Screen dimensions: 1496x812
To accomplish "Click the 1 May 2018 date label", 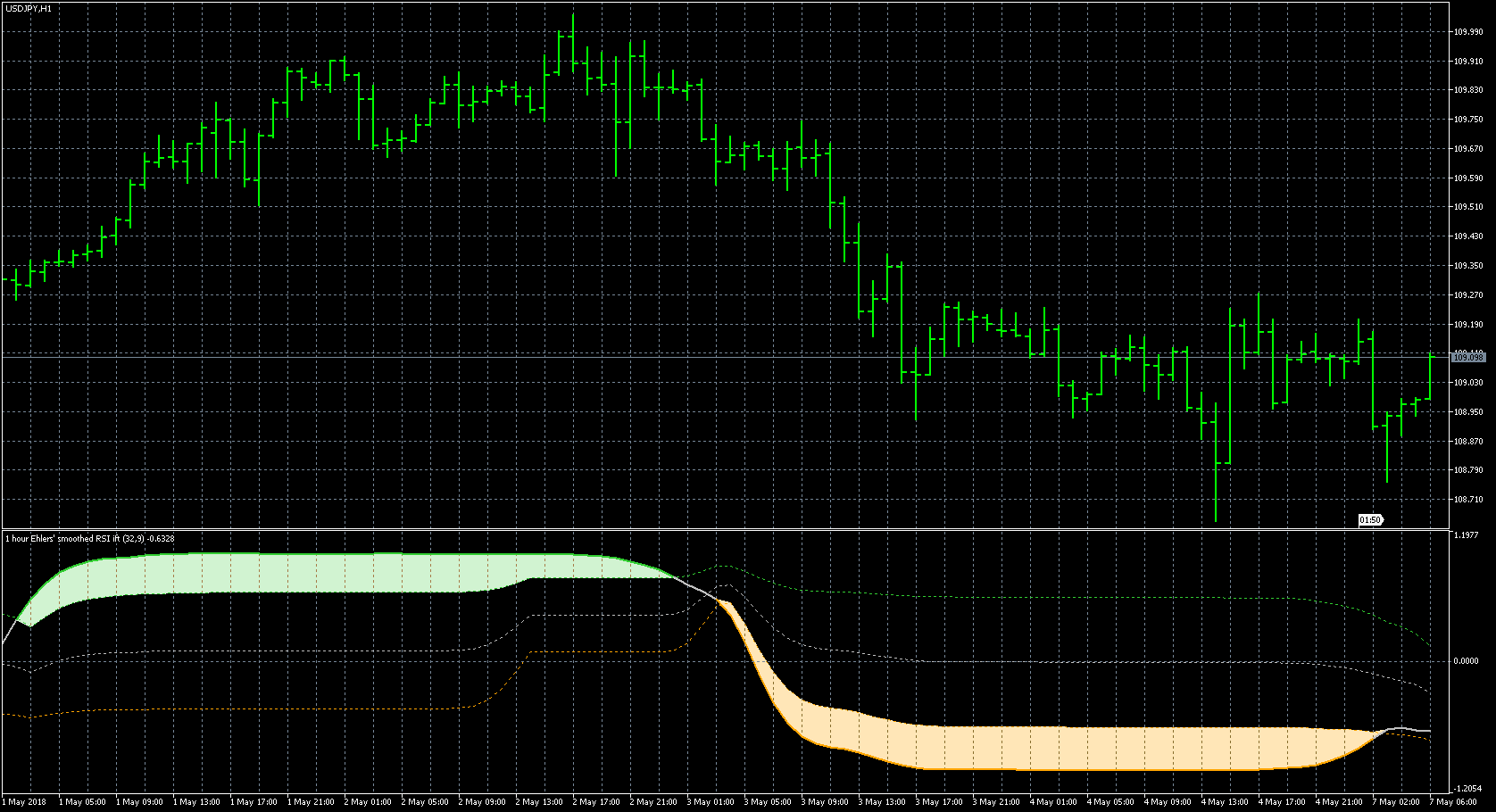I will (x=24, y=802).
